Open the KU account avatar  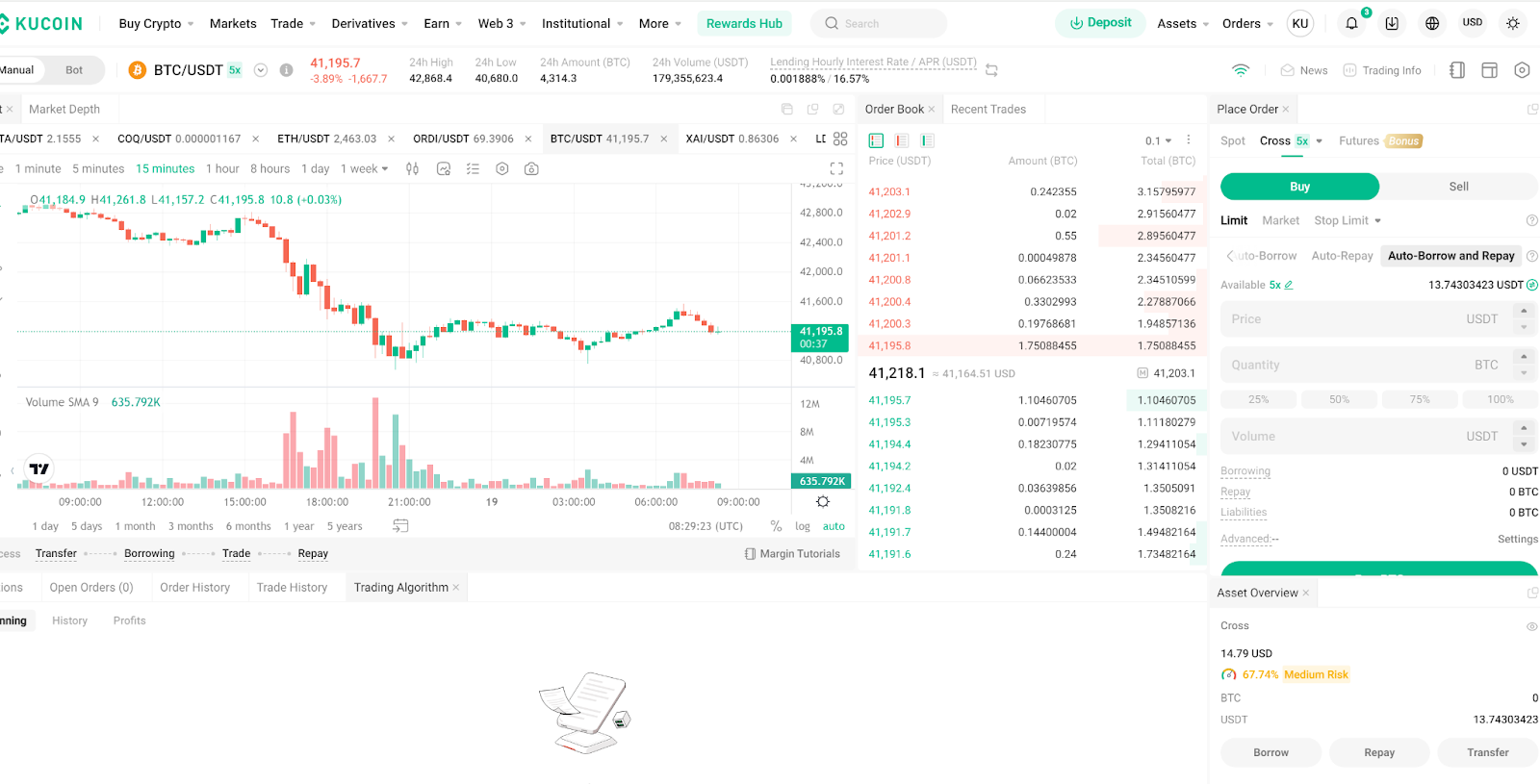point(1300,23)
